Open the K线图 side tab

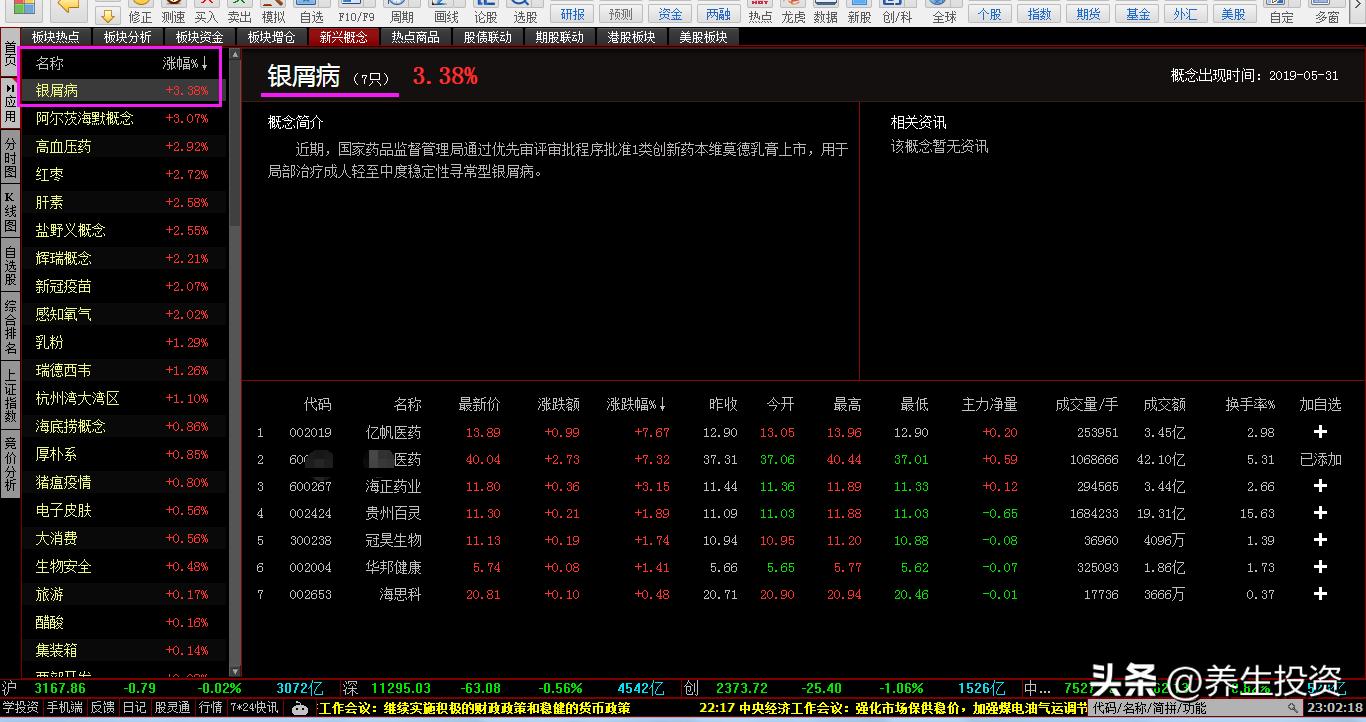10,211
